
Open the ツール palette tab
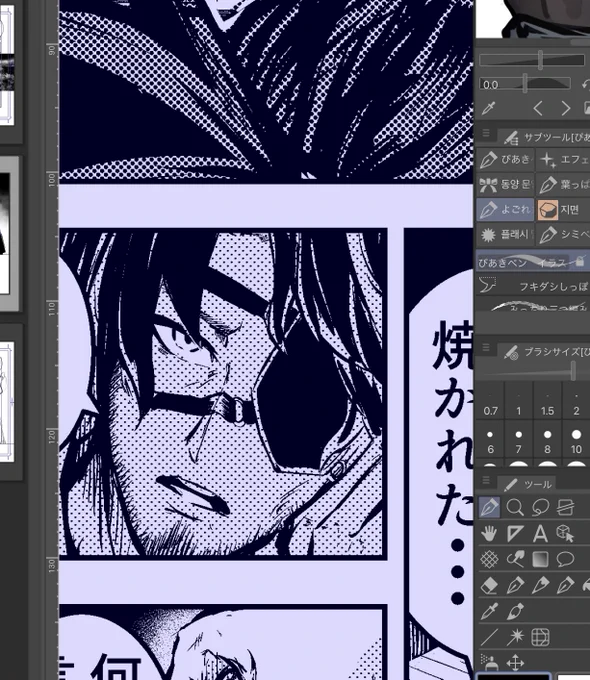point(528,484)
